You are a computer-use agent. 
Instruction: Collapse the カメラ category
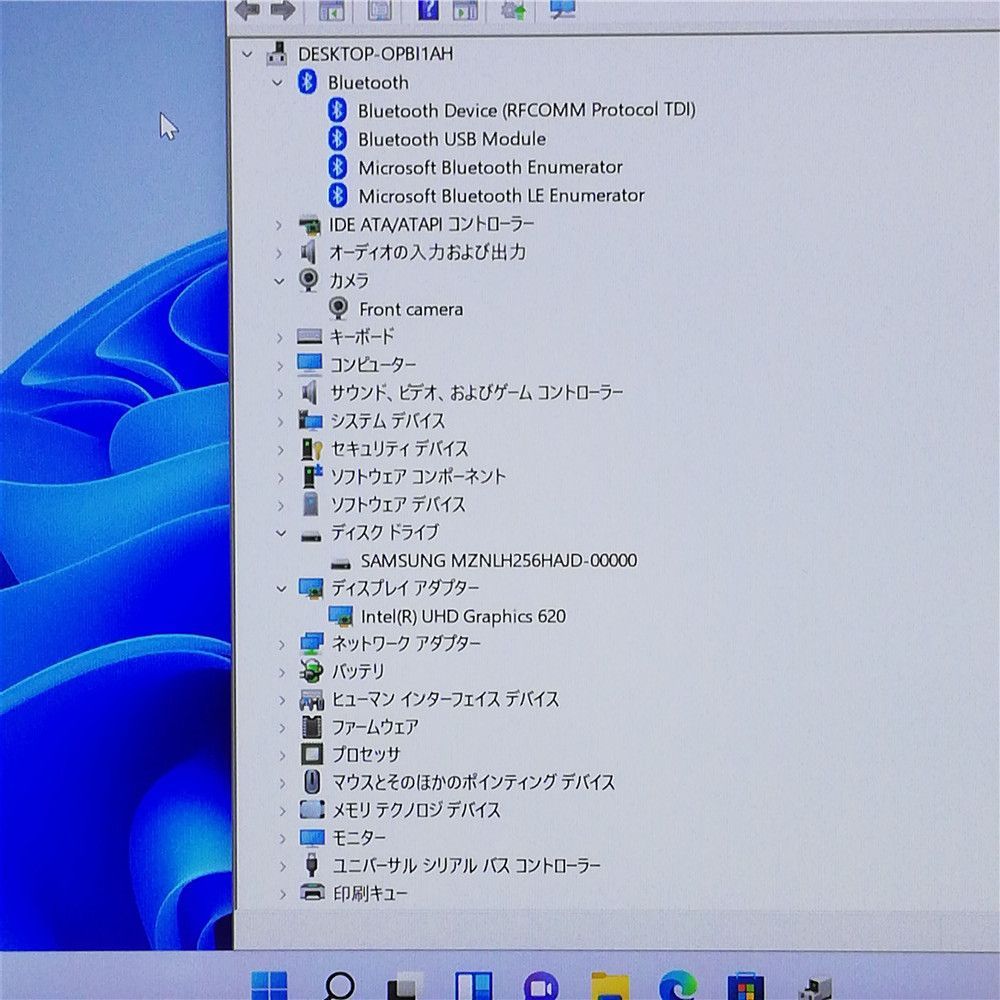tap(279, 281)
